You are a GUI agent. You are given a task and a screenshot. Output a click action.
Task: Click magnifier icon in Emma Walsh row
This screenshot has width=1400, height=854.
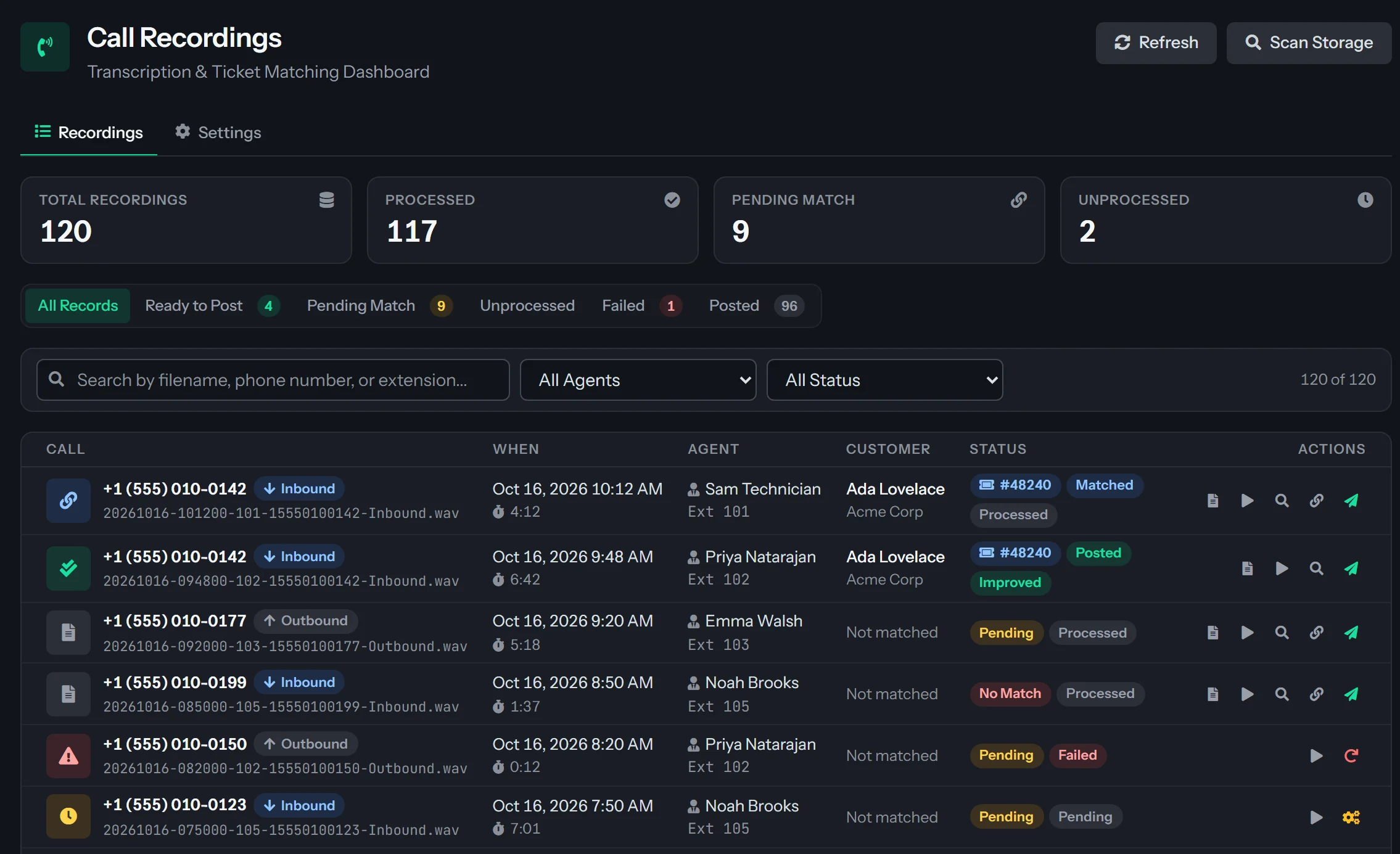point(1282,633)
